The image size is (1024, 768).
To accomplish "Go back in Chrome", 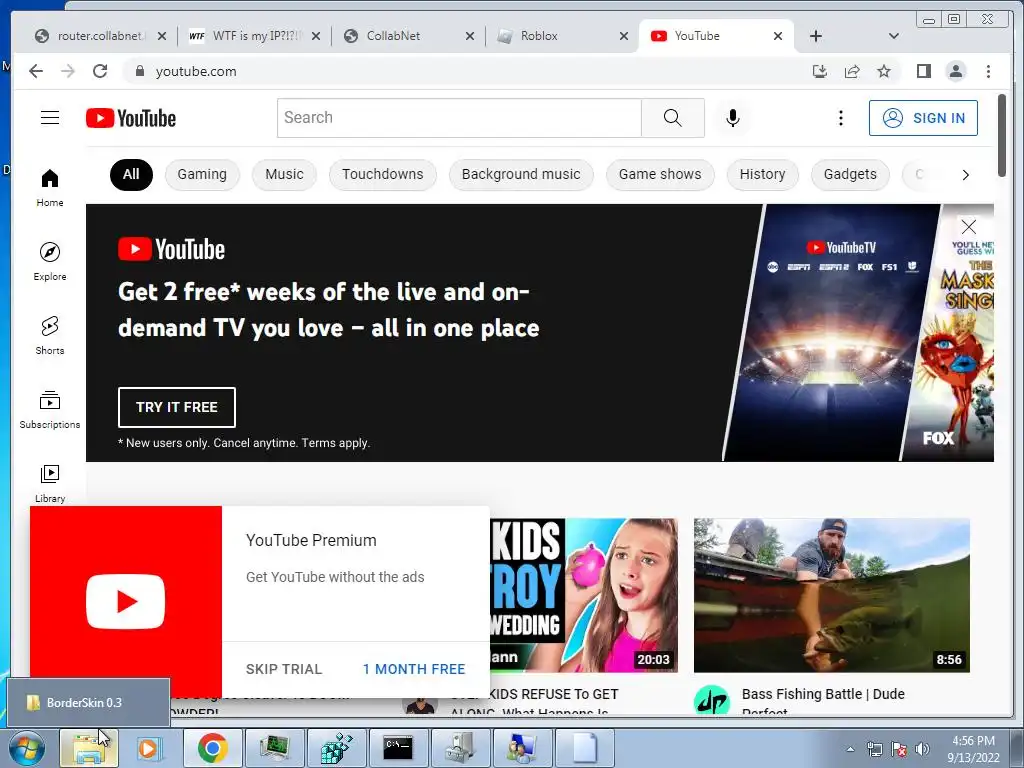I will 36,71.
